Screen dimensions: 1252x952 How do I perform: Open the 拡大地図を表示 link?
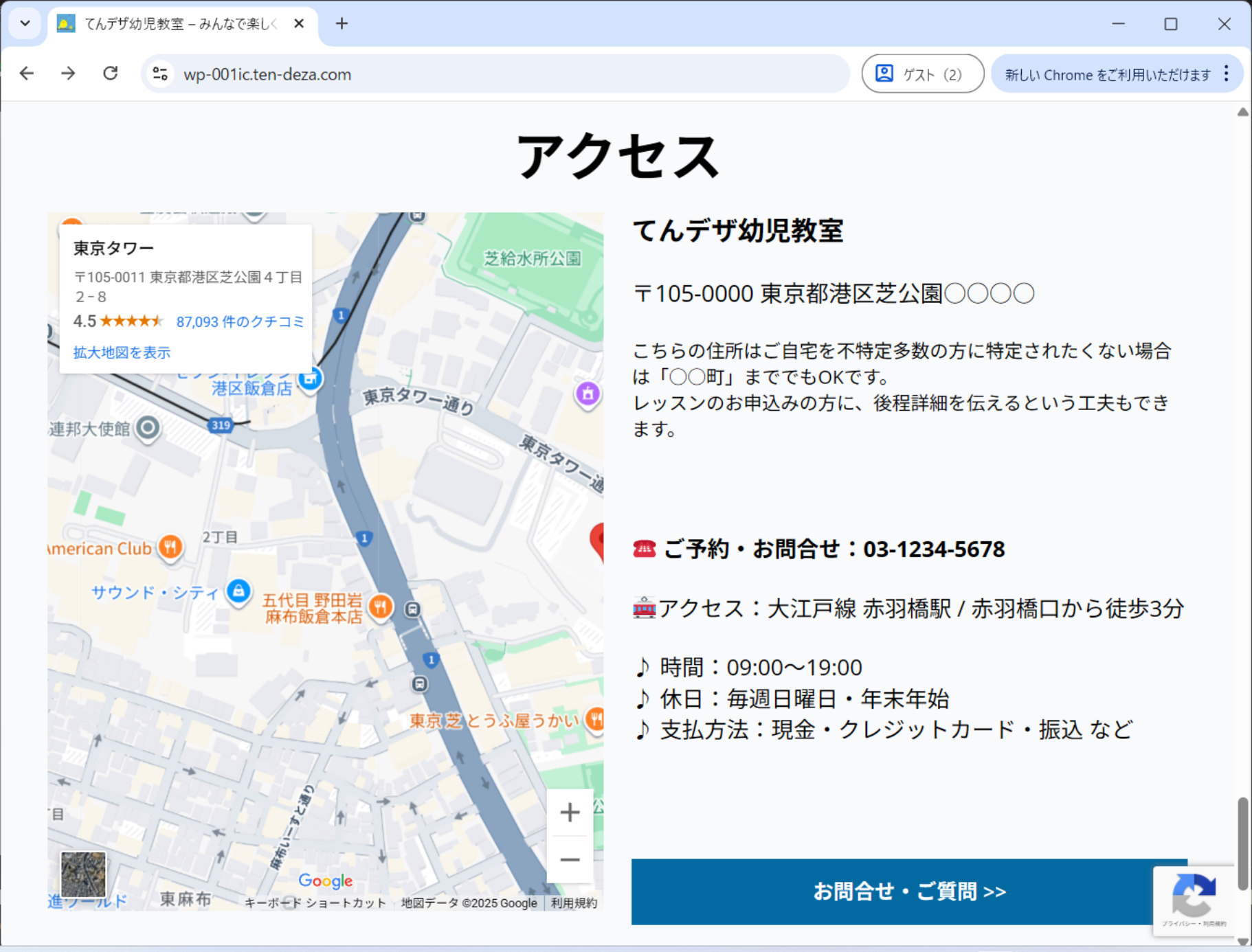click(122, 352)
